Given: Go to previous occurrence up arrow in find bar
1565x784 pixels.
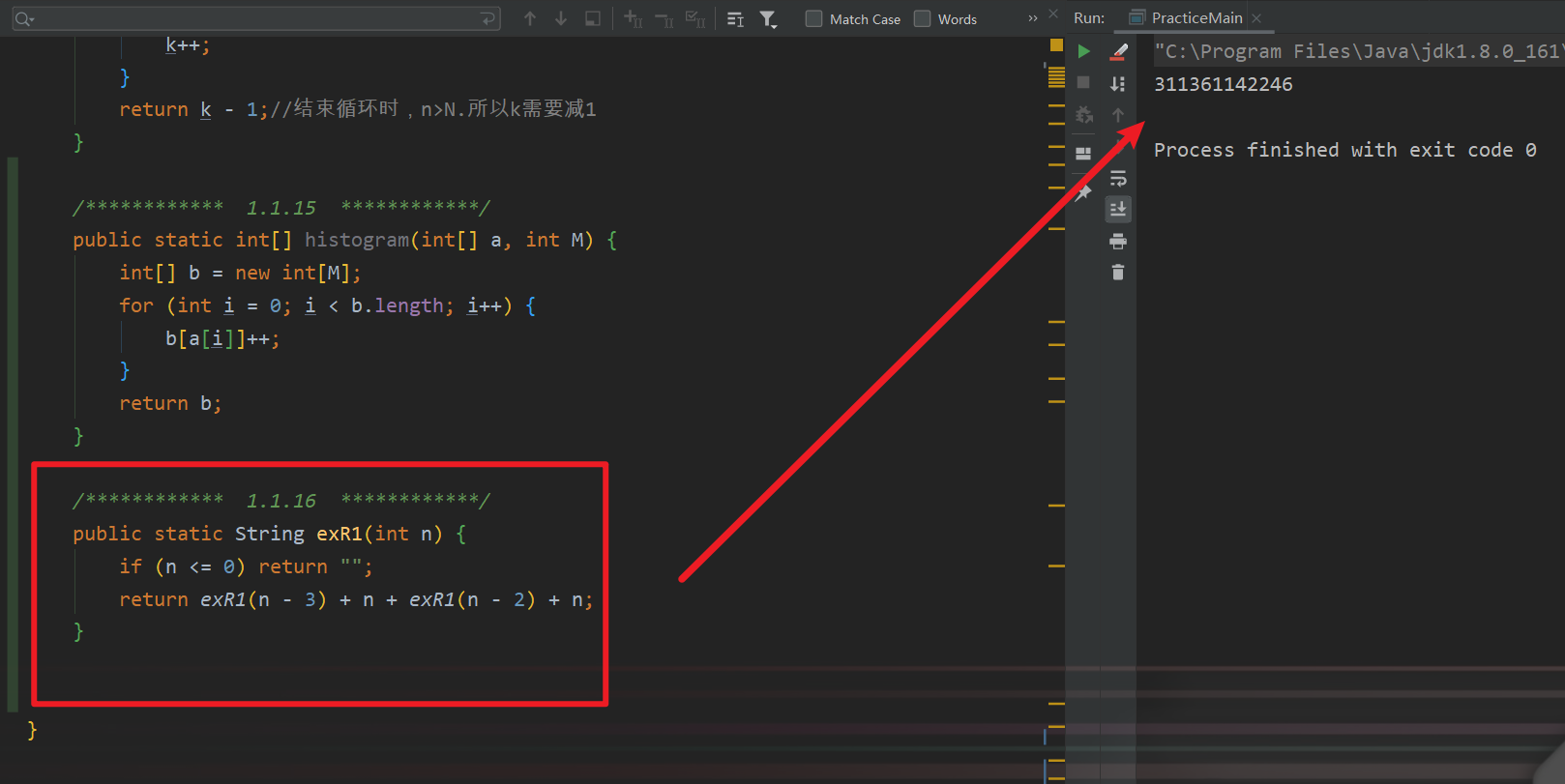Looking at the screenshot, I should (530, 18).
